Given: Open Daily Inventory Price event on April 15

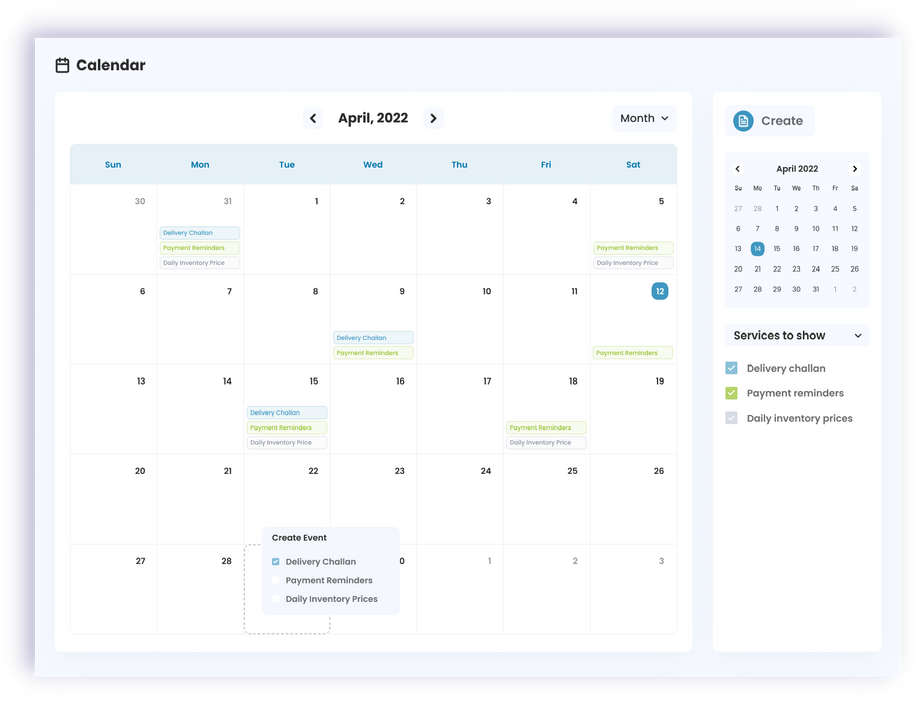Looking at the screenshot, I should point(287,443).
